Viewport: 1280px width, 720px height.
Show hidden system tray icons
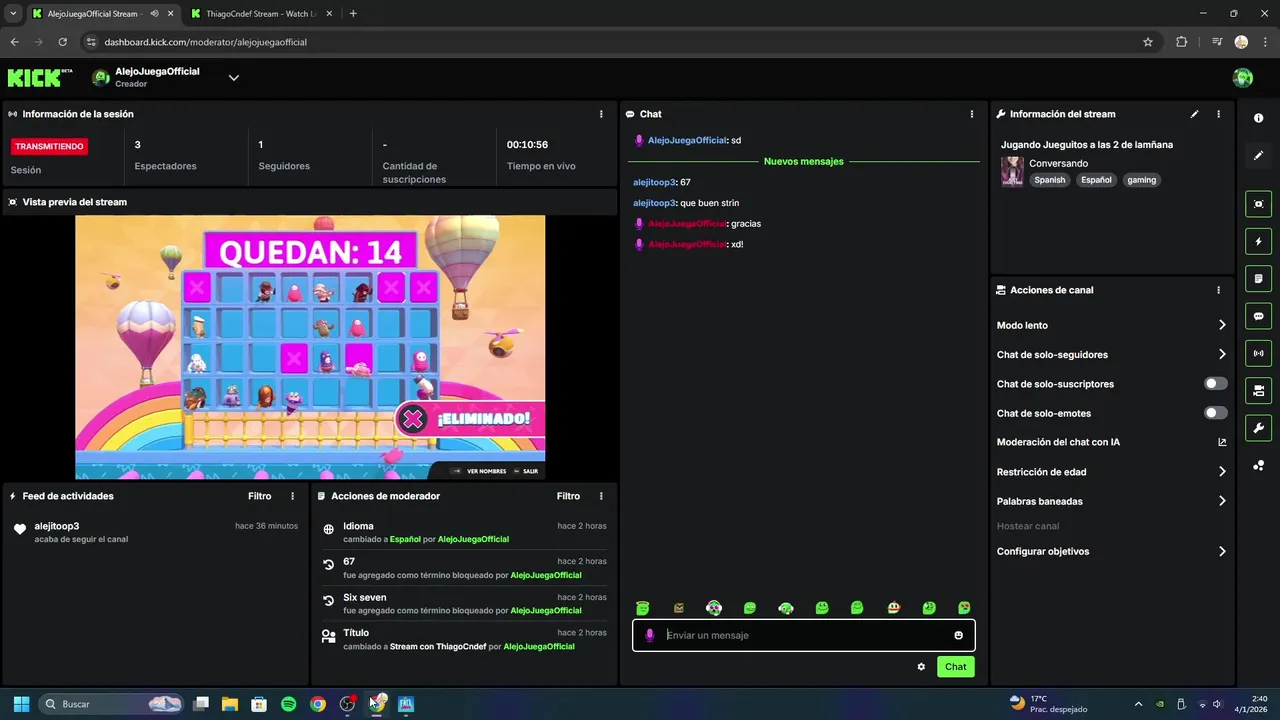pos(1138,704)
